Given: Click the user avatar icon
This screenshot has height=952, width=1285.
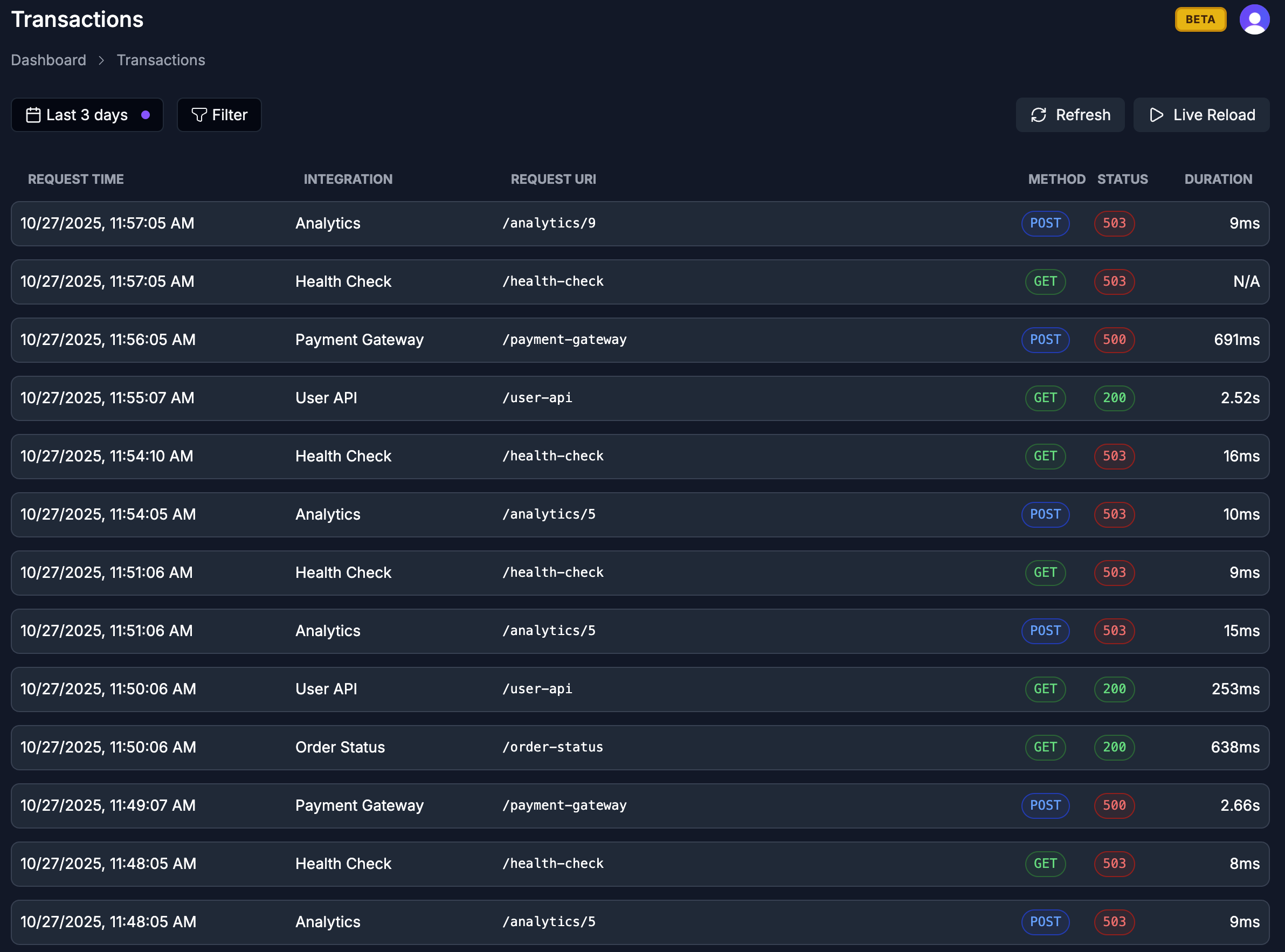Looking at the screenshot, I should point(1254,19).
